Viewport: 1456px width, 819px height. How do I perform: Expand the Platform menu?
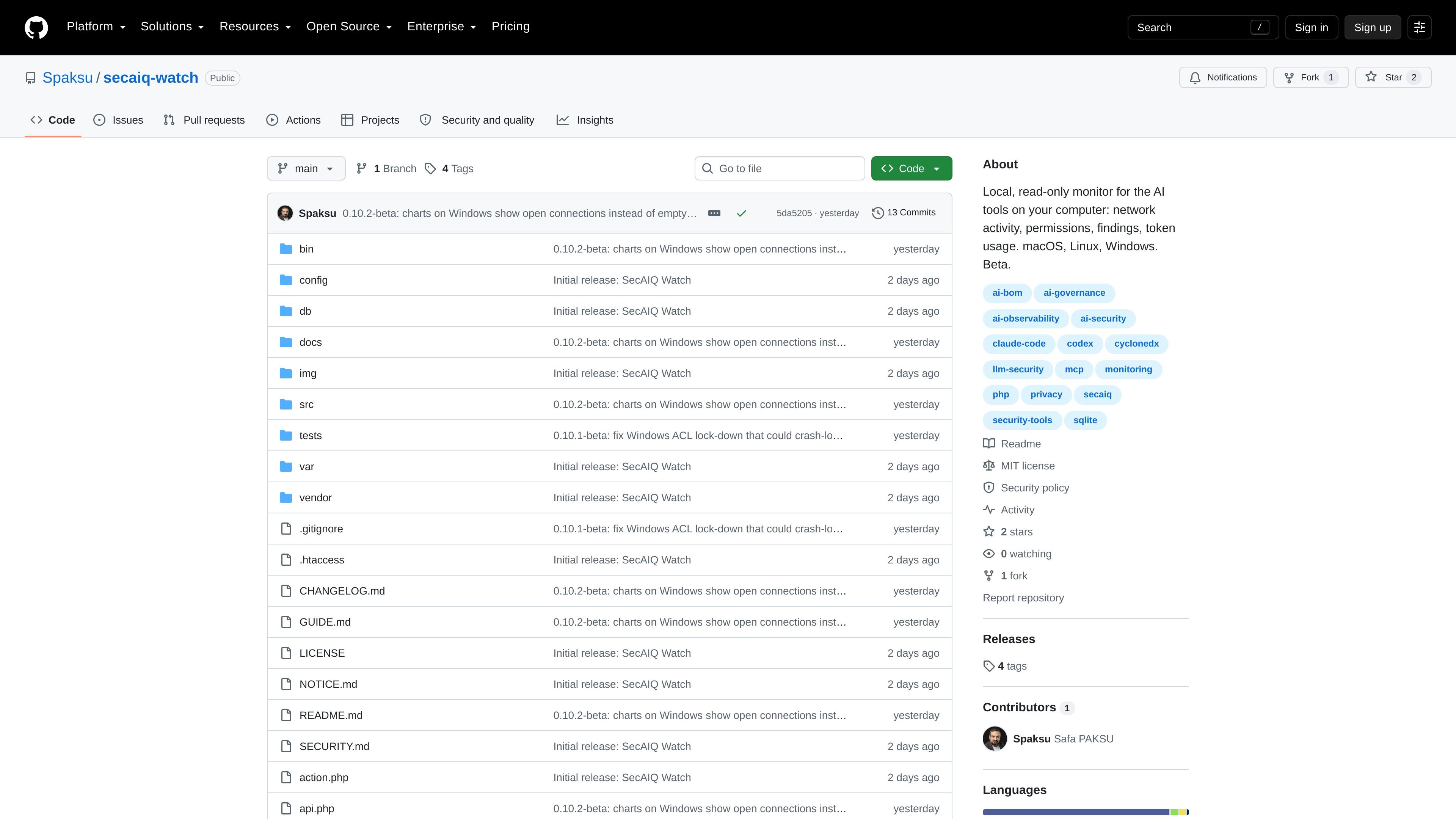pos(96,27)
